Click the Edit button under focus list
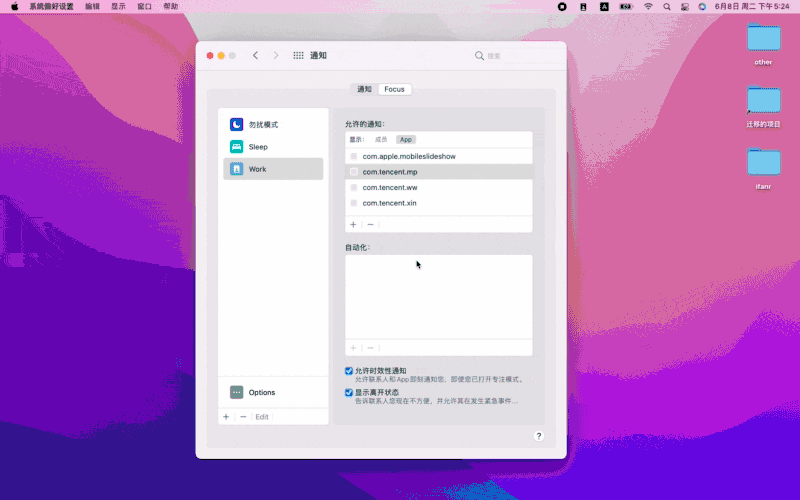This screenshot has width=800, height=500. click(x=262, y=417)
